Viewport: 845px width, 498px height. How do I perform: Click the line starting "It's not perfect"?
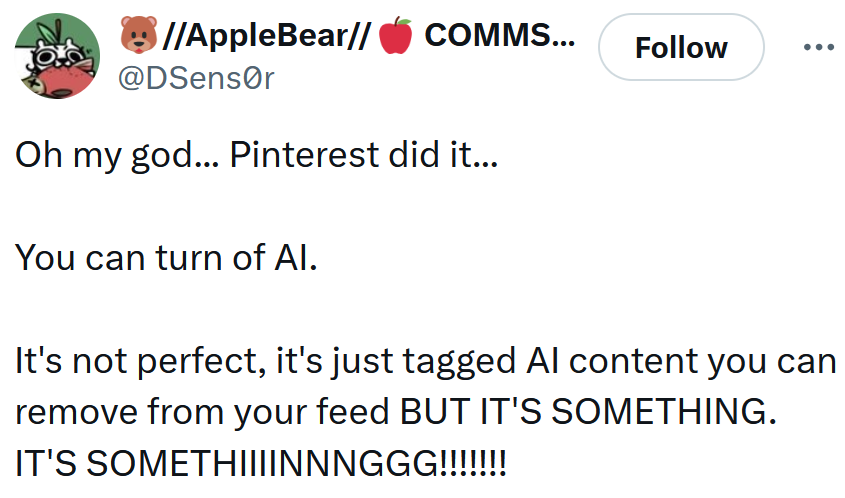pos(425,360)
